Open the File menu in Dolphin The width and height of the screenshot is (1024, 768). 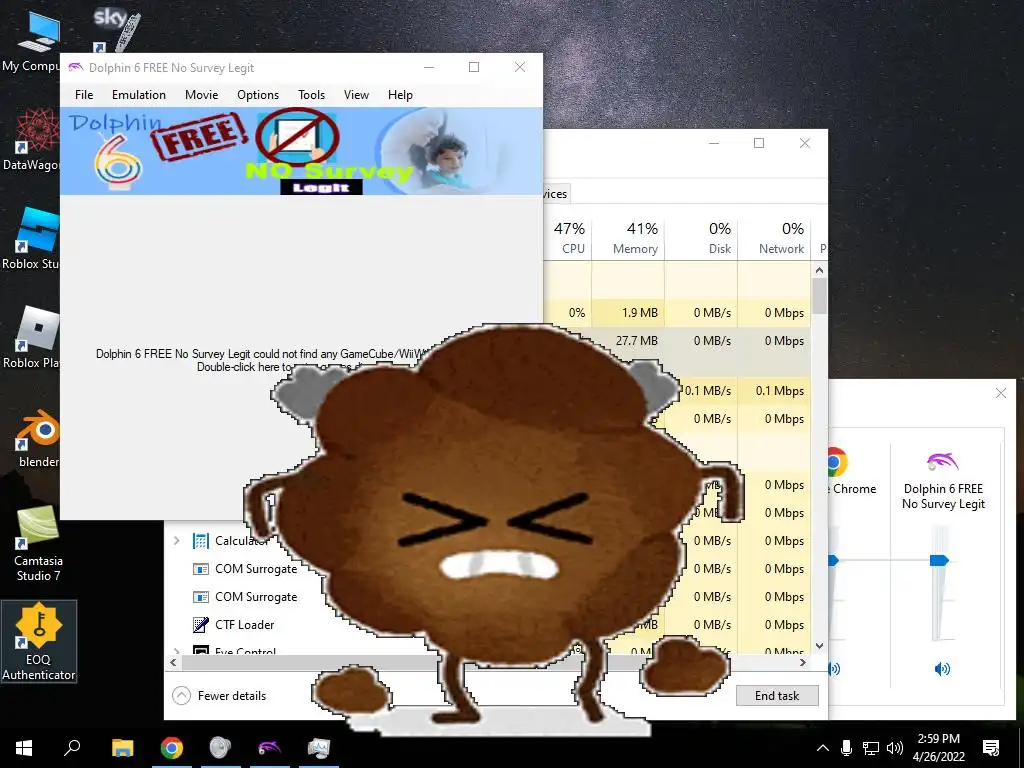(x=84, y=95)
